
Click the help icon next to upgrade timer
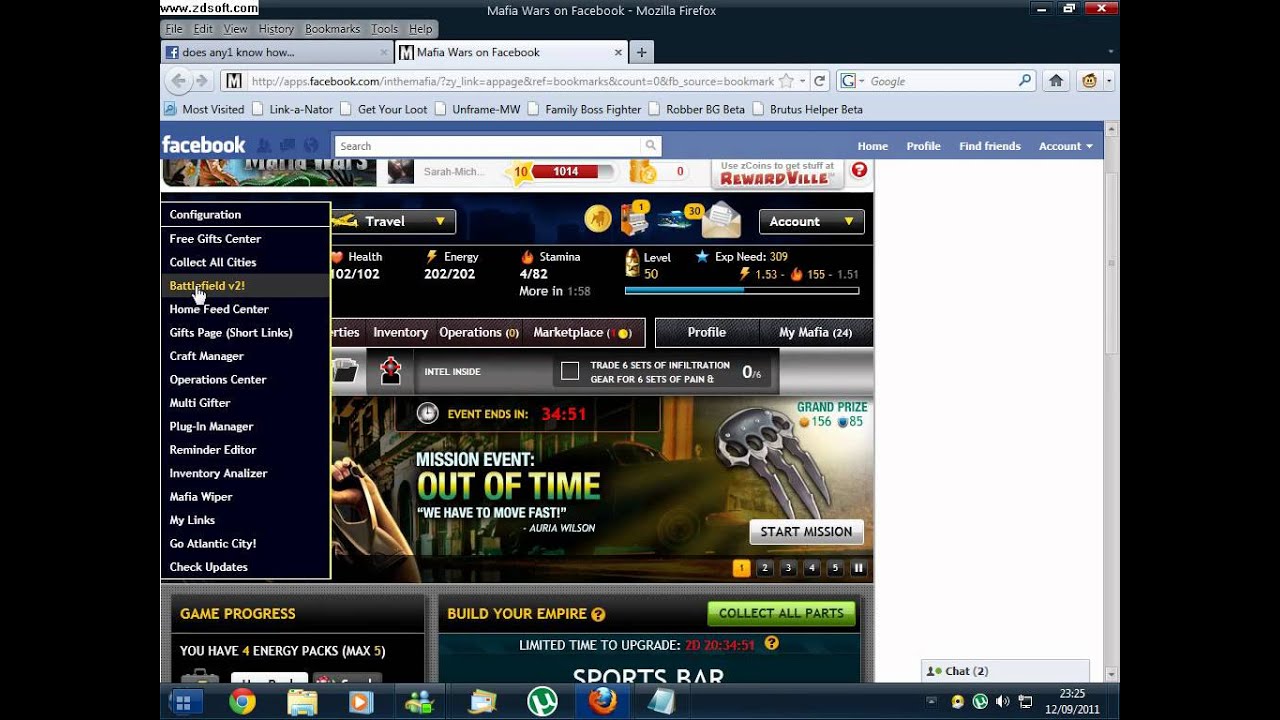(771, 644)
